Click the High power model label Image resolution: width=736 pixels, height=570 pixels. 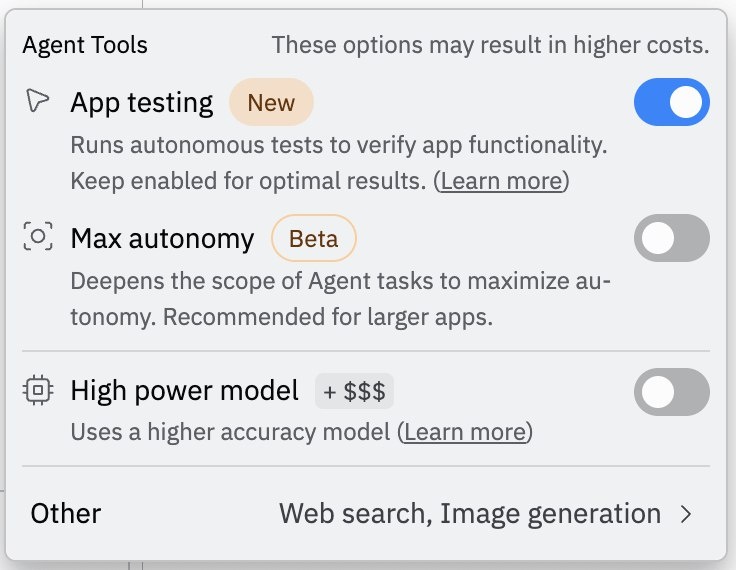point(184,391)
